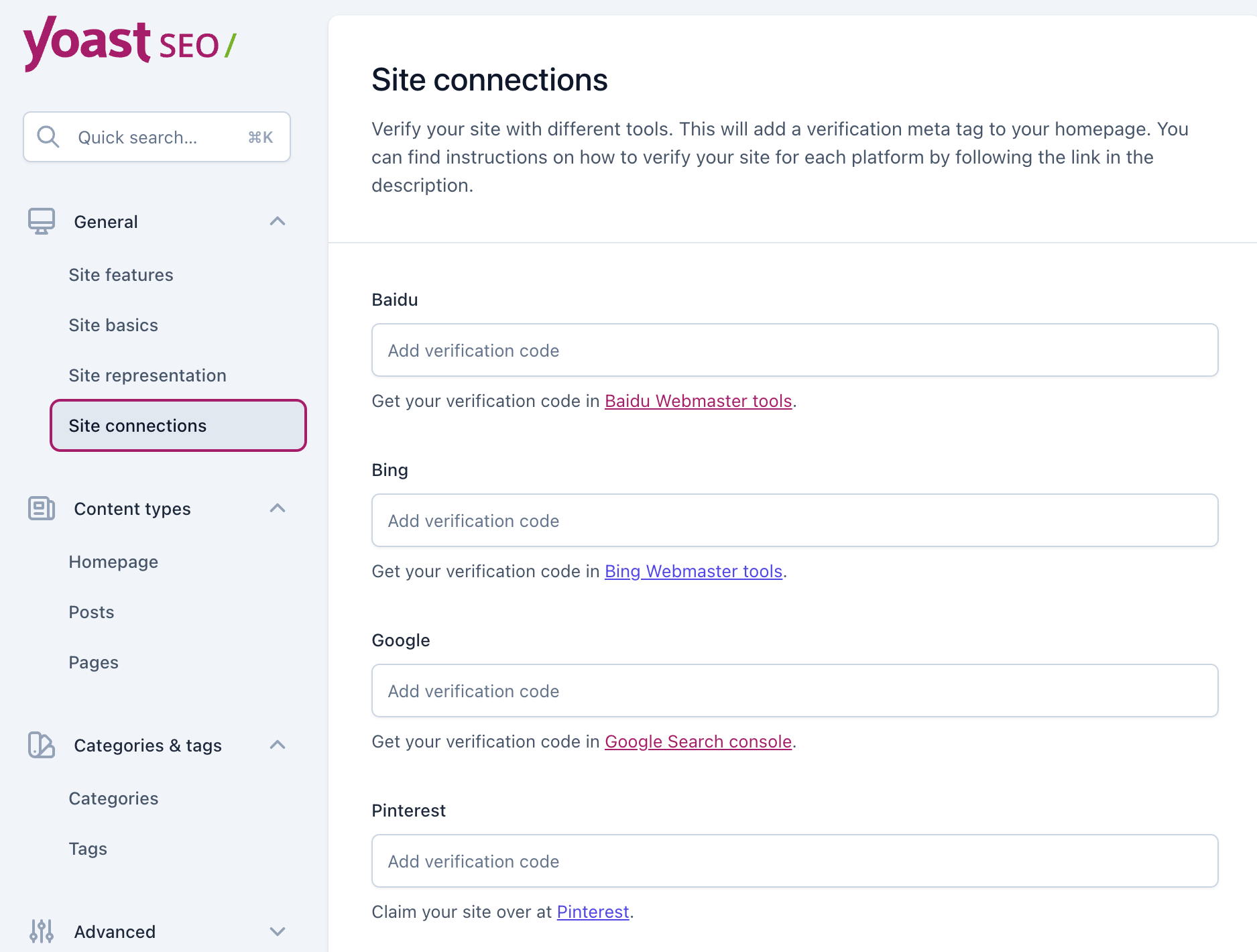
Task: Select Site connections menu item
Action: (x=178, y=426)
